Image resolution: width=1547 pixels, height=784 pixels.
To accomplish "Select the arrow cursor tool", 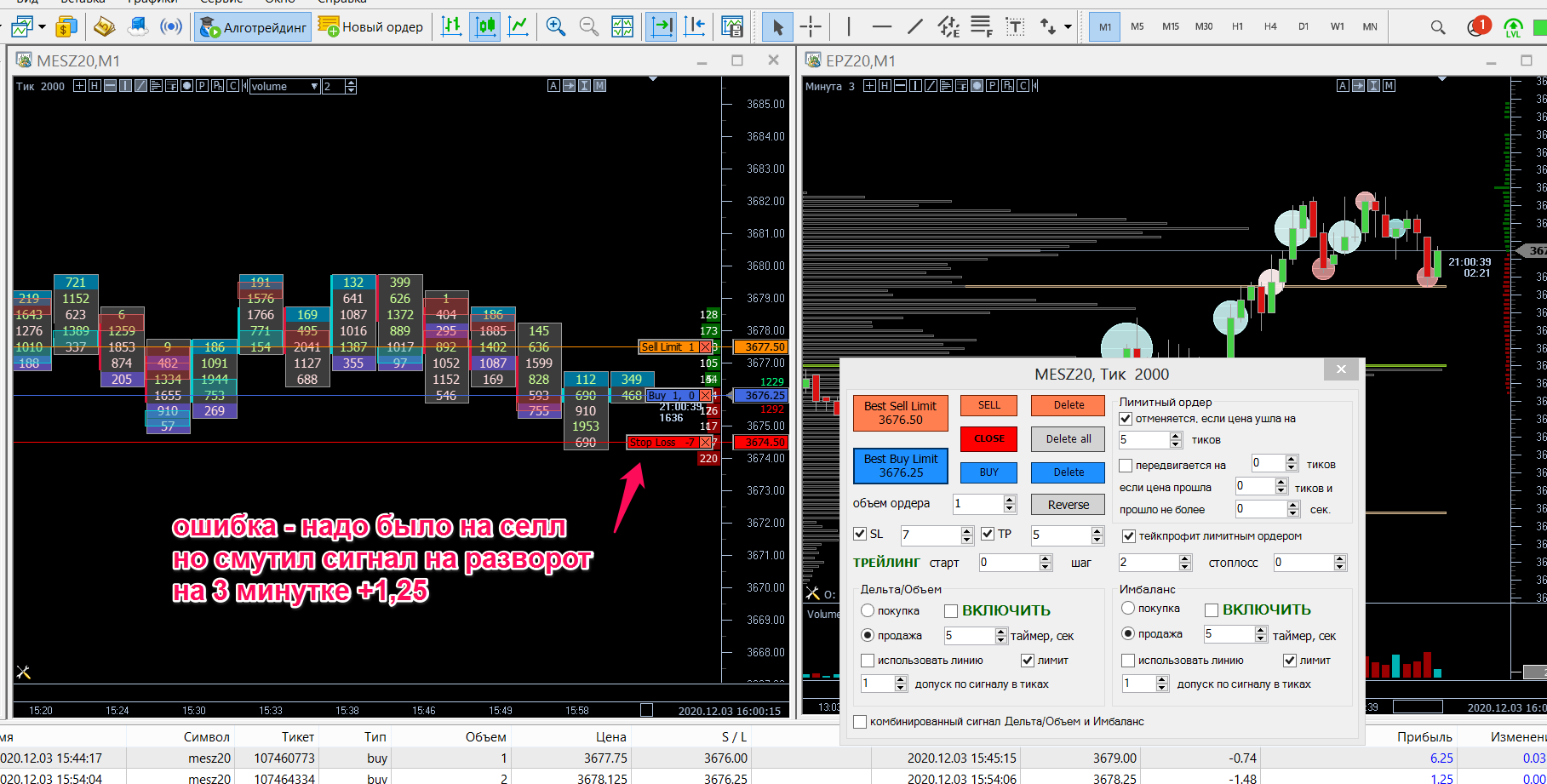I will [x=777, y=27].
